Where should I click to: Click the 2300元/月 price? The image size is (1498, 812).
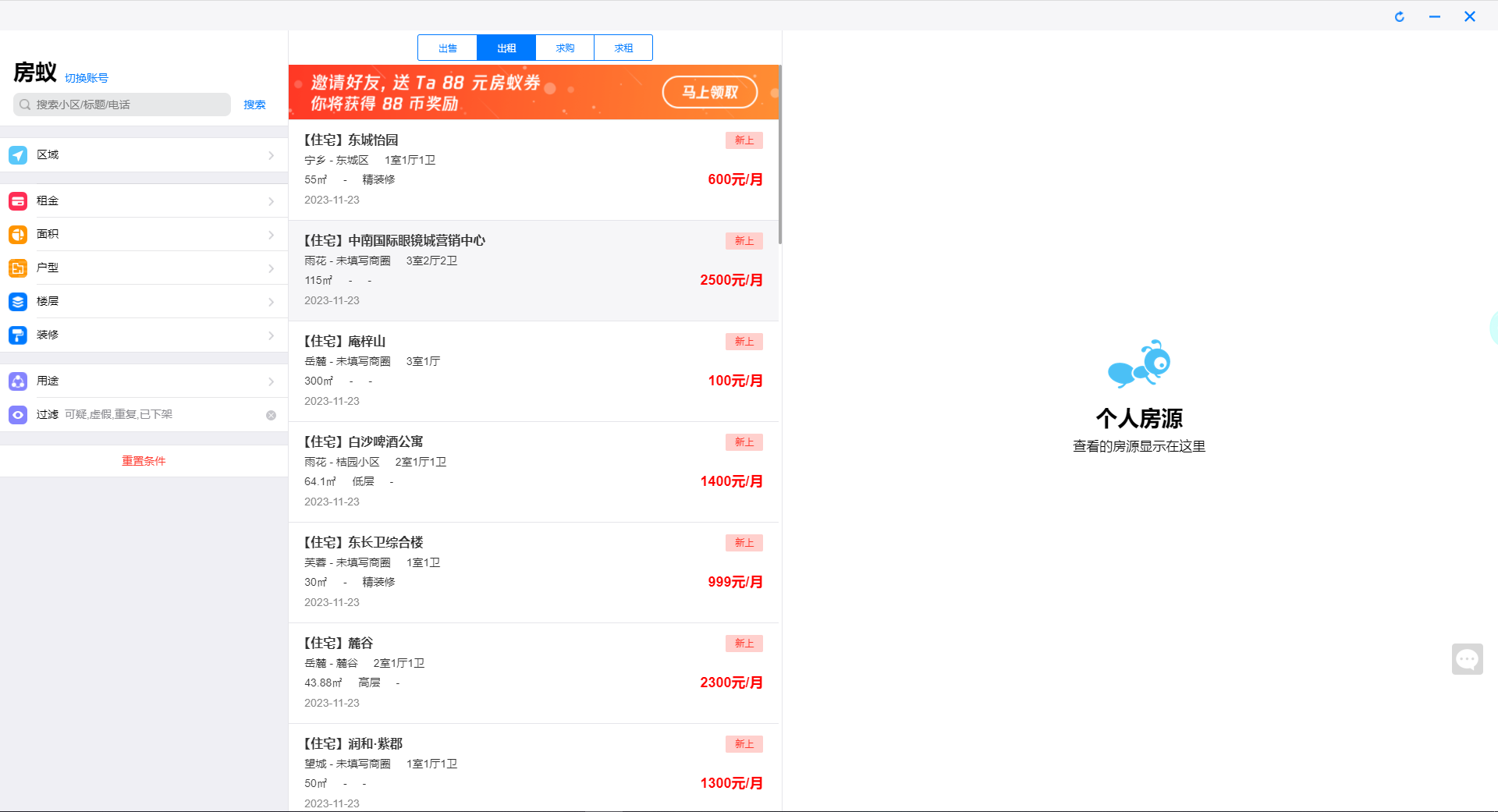point(731,683)
